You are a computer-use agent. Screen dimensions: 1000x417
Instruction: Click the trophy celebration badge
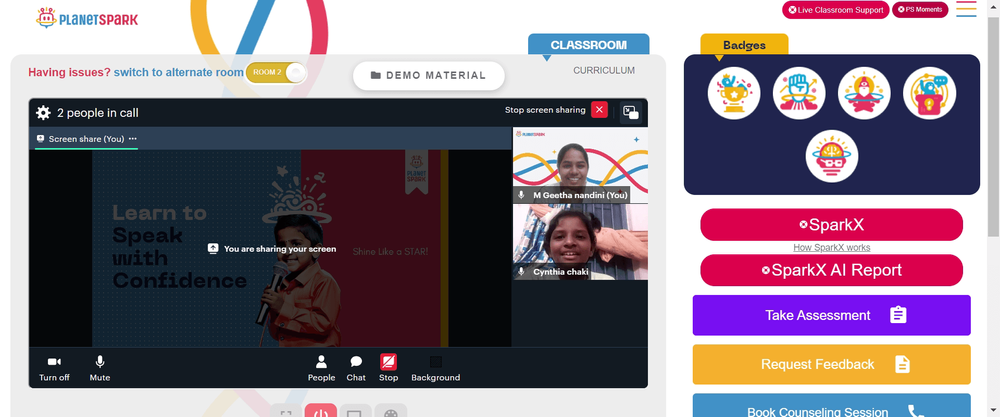pyautogui.click(x=734, y=93)
